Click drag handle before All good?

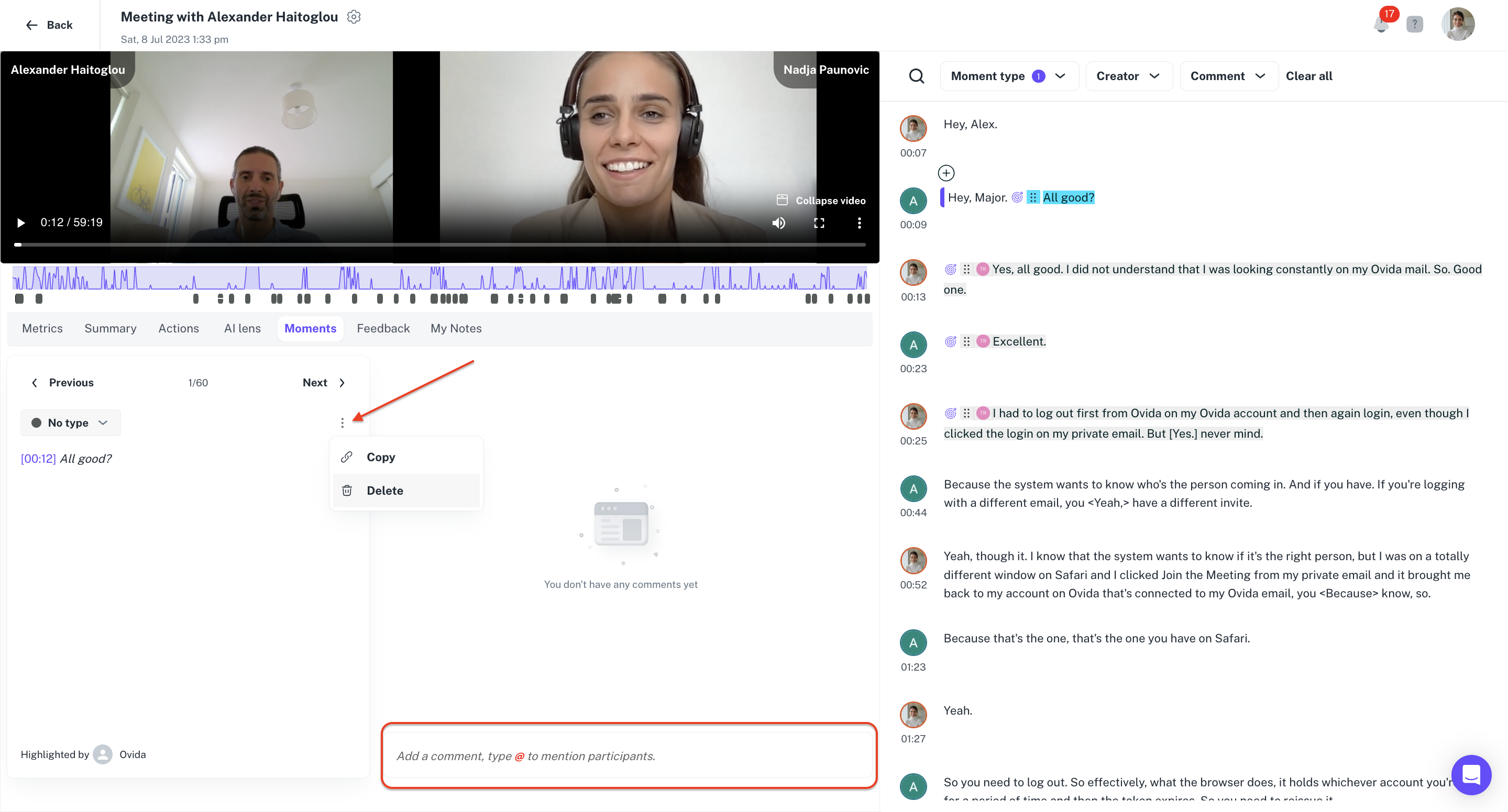click(x=1033, y=197)
